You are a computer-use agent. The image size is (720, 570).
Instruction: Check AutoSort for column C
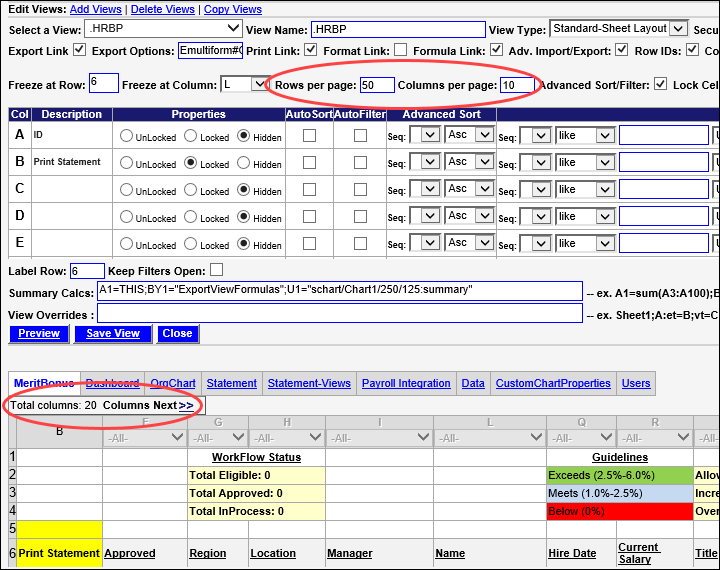pos(309,190)
